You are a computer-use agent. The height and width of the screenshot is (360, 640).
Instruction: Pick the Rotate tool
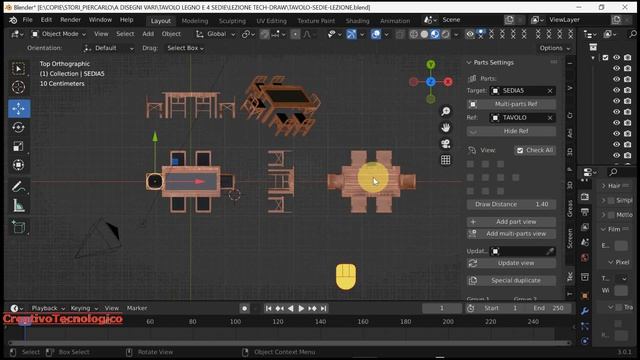(x=18, y=128)
